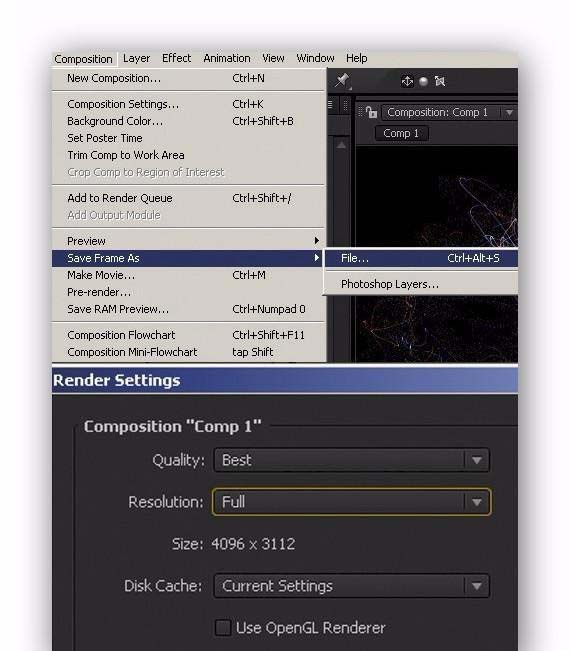The image size is (570, 651).
Task: Open the Resolution dropdown showing Full
Action: (x=351, y=502)
